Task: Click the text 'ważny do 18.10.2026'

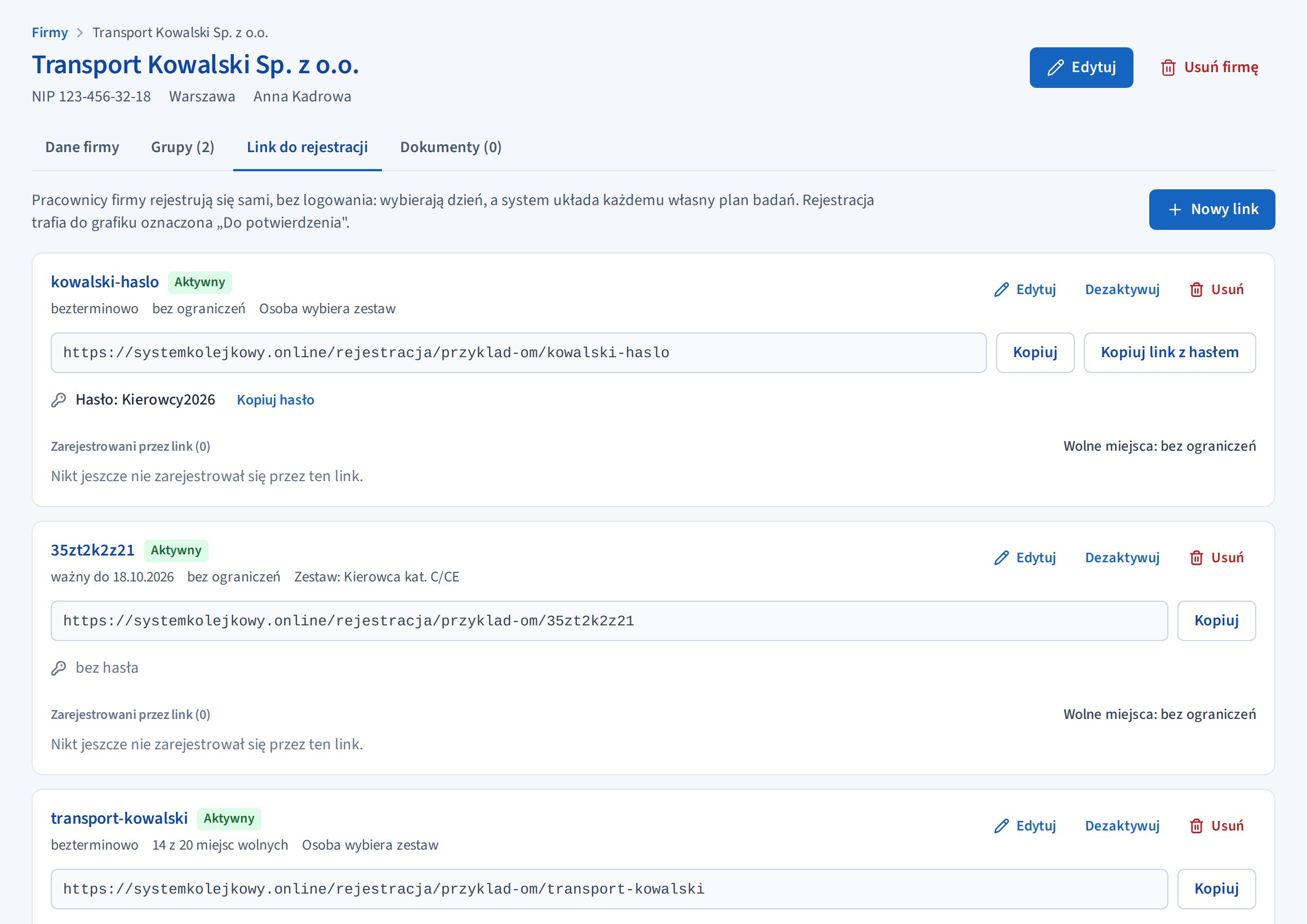Action: 112,577
